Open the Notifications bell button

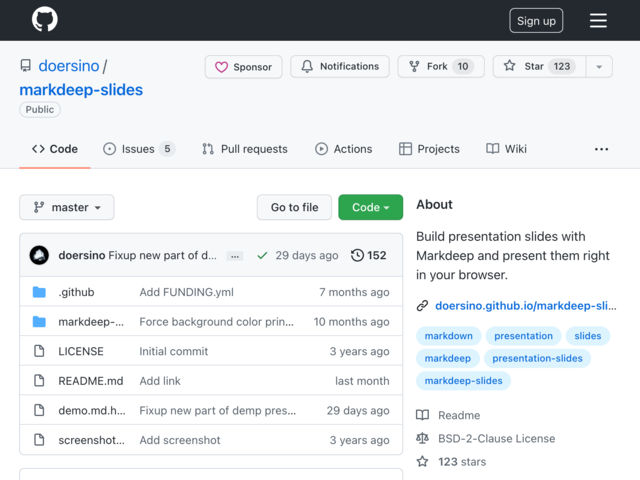[340, 66]
